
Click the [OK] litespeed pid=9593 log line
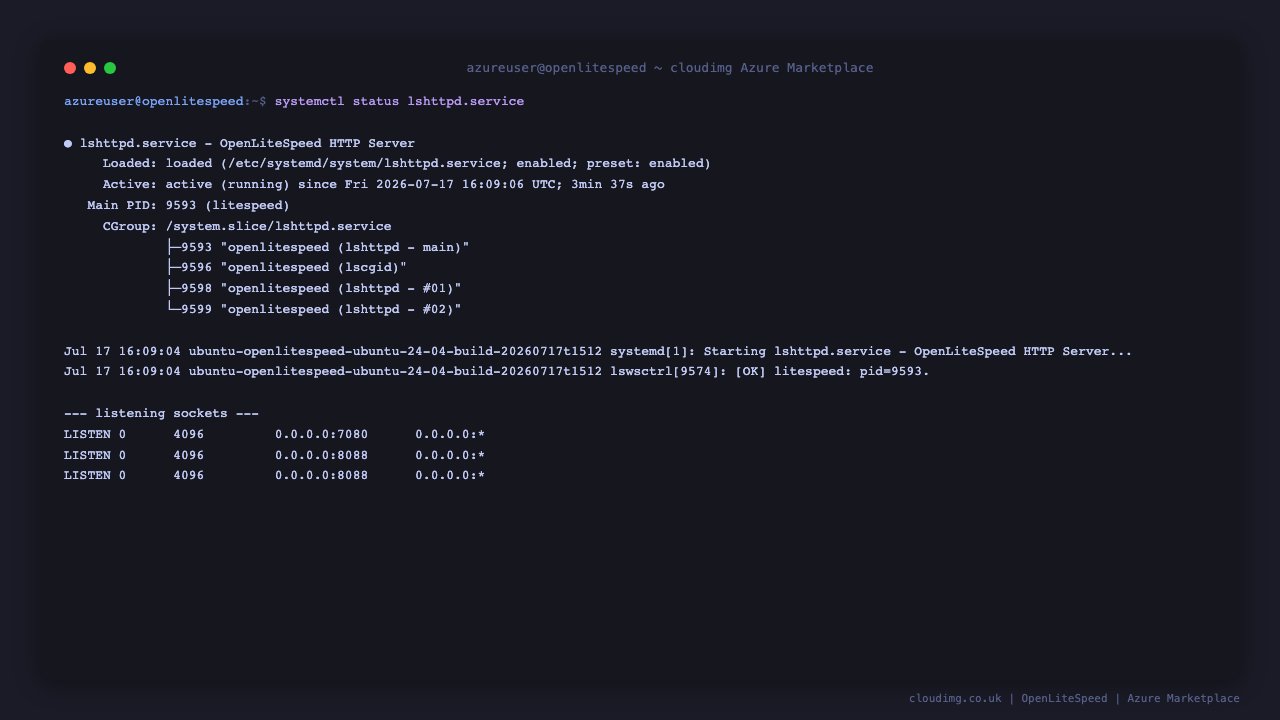point(497,372)
